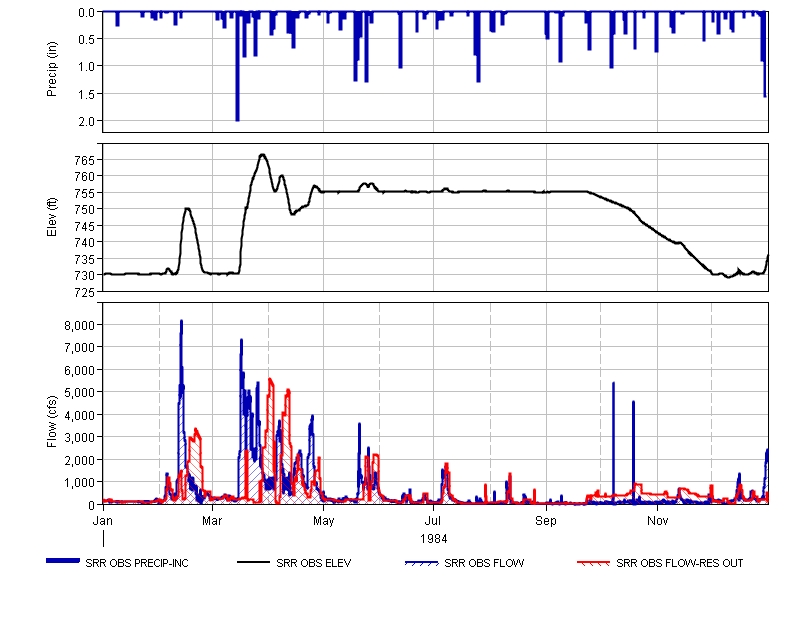Click the "3,000" flow tick label
Viewport: 800px width, 627px height.
click(81, 438)
